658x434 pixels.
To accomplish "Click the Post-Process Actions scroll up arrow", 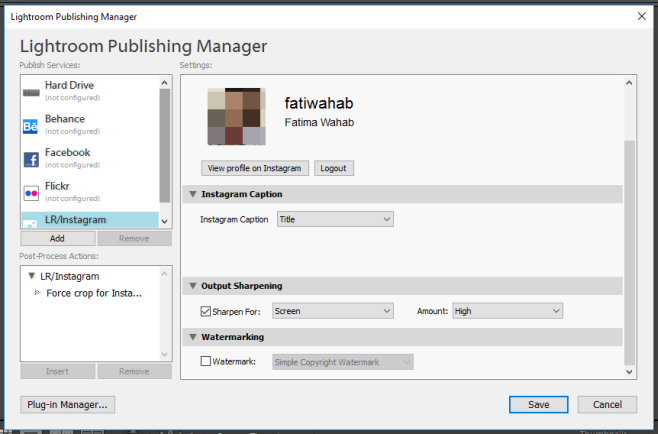I will (x=164, y=274).
